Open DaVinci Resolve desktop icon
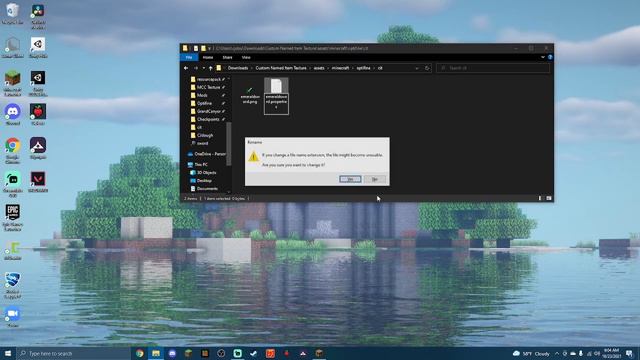The height and width of the screenshot is (360, 640). click(38, 16)
